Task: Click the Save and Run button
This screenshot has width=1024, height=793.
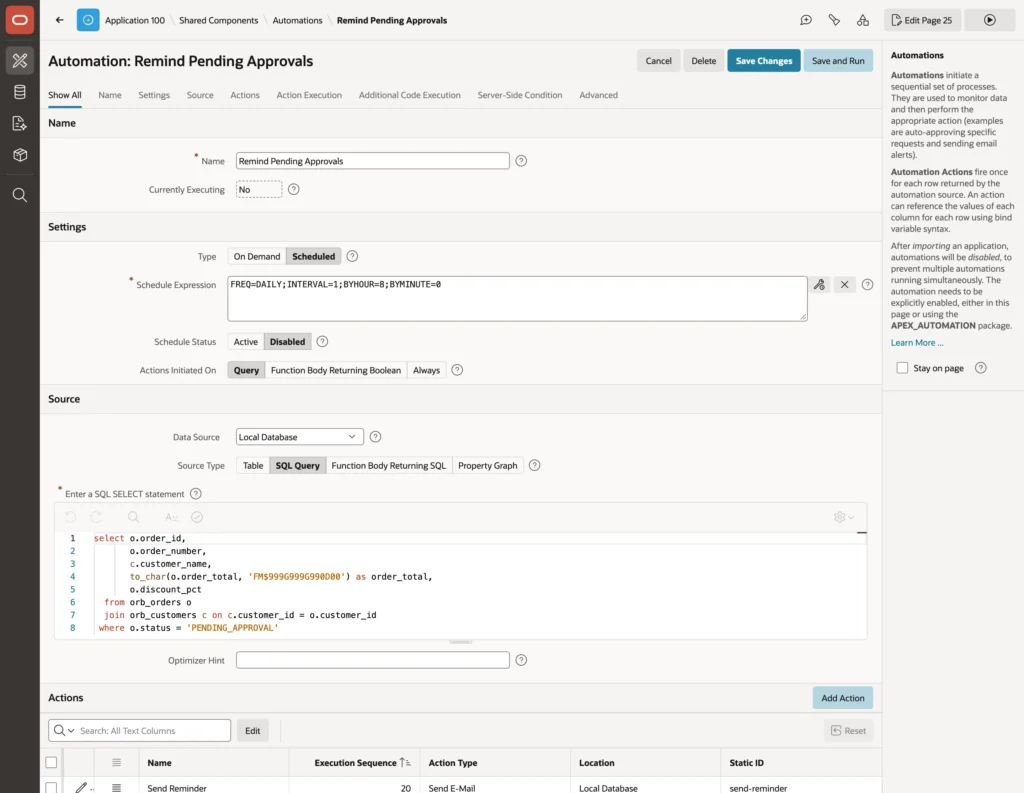Action: (x=838, y=61)
